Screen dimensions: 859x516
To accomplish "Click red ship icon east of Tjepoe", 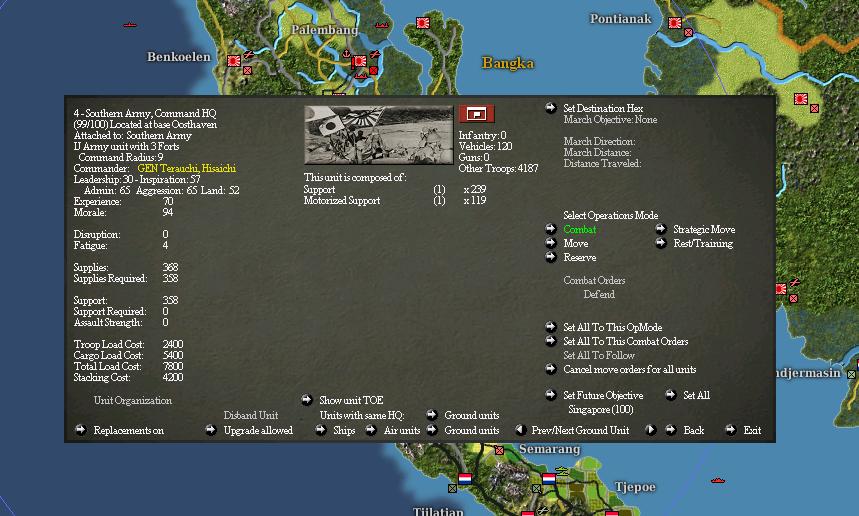I will click(718, 480).
